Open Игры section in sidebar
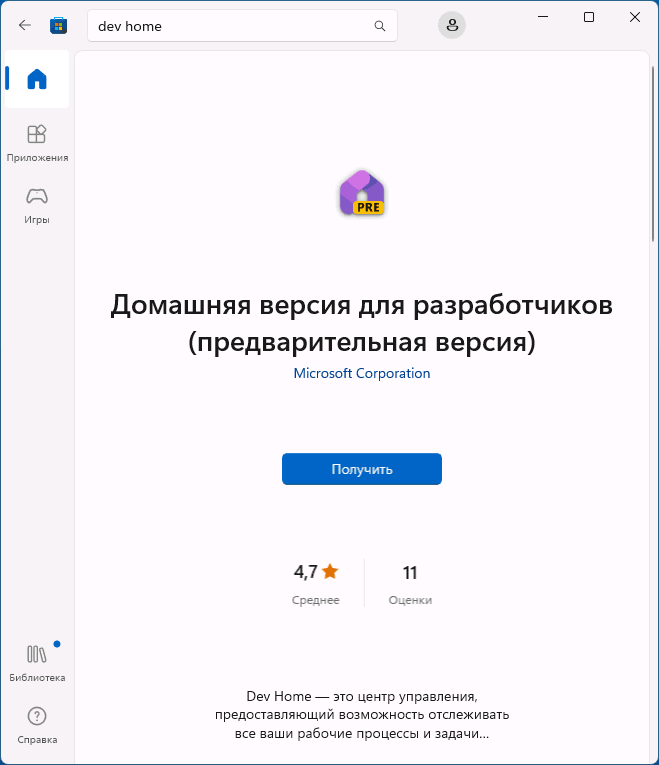The image size is (659, 765). (x=37, y=205)
